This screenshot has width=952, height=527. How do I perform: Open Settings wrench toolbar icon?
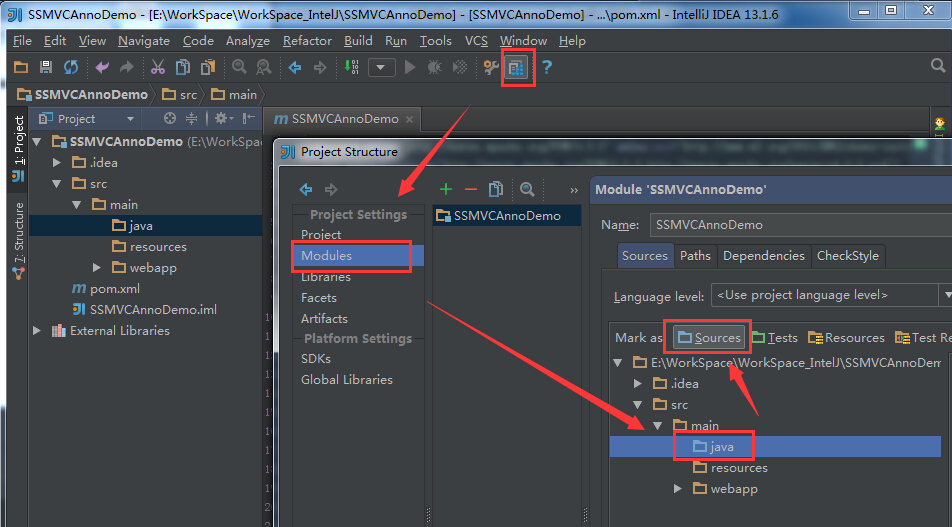[491, 67]
